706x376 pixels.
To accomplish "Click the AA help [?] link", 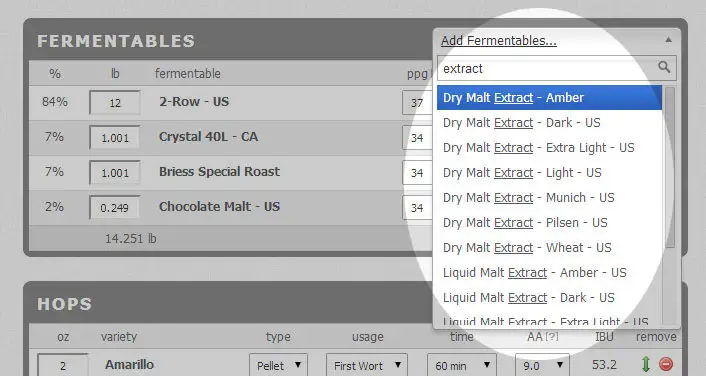I will pos(551,337).
